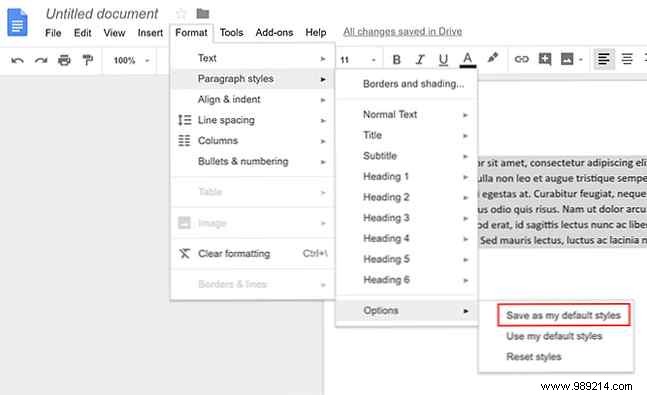Choose Use my default styles
Image resolution: width=647 pixels, height=395 pixels.
pyautogui.click(x=554, y=336)
